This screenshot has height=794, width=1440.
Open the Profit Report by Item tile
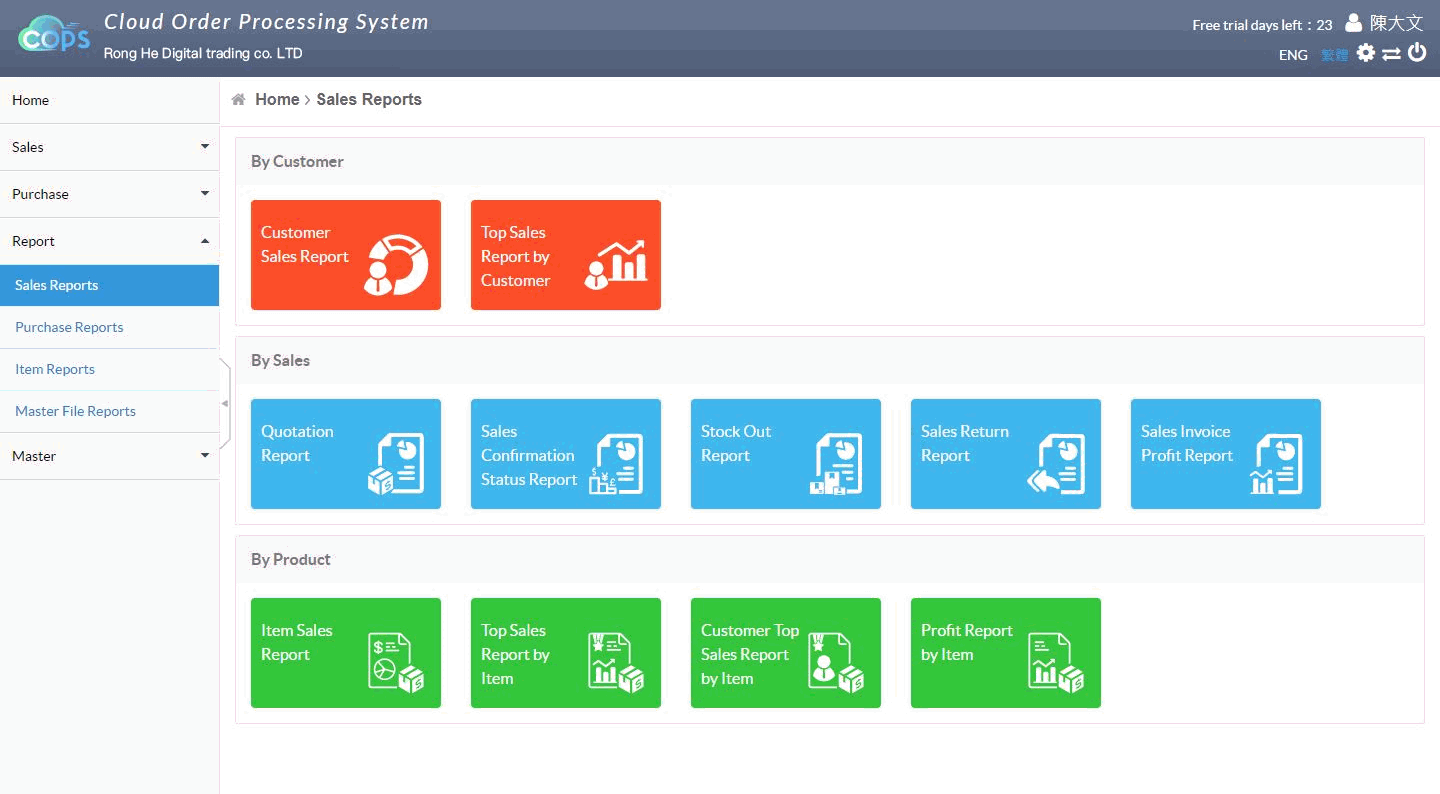(x=1005, y=653)
